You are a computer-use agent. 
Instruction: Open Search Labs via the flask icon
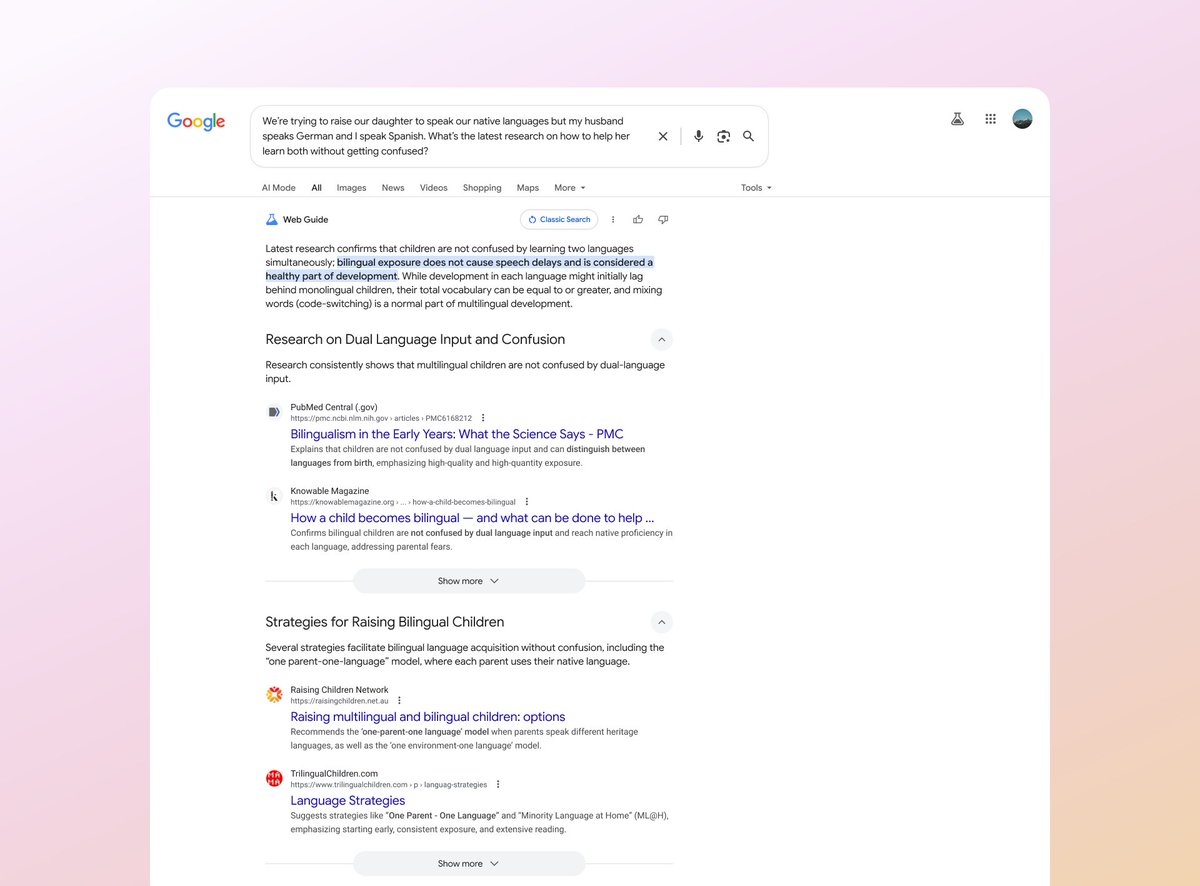[x=957, y=118]
